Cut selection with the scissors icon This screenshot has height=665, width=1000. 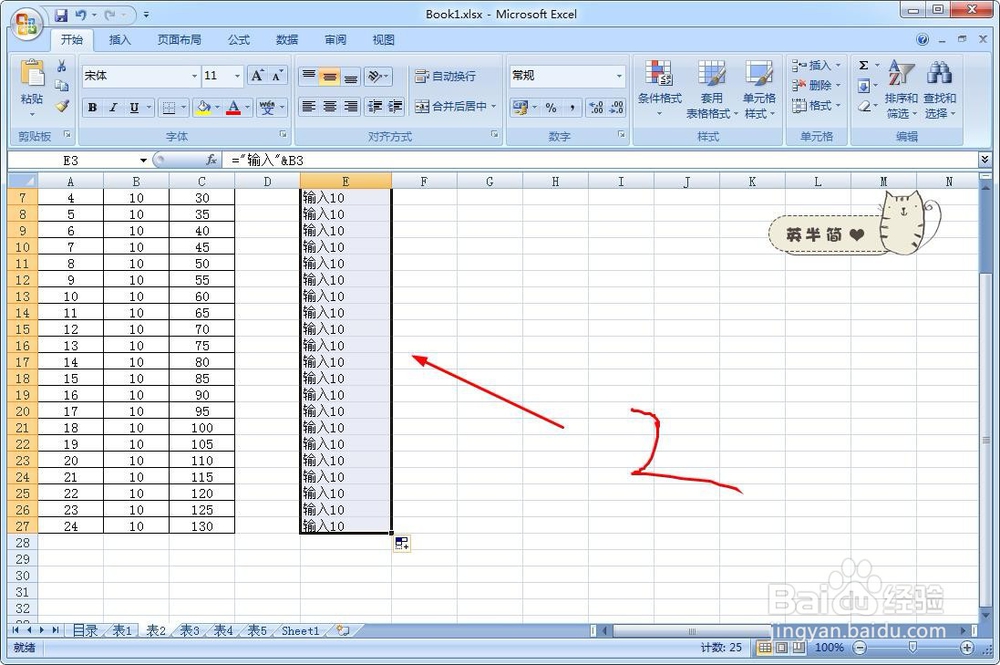[62, 66]
